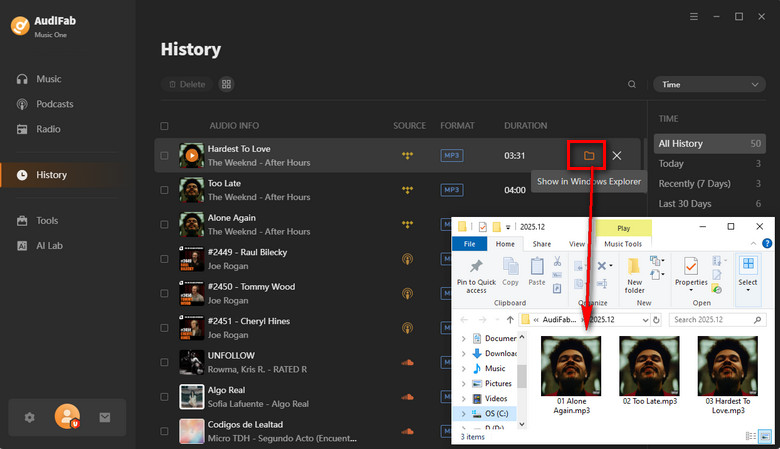Remove Hardest To Love from history
Viewport: 780px width, 449px height.
tap(617, 156)
